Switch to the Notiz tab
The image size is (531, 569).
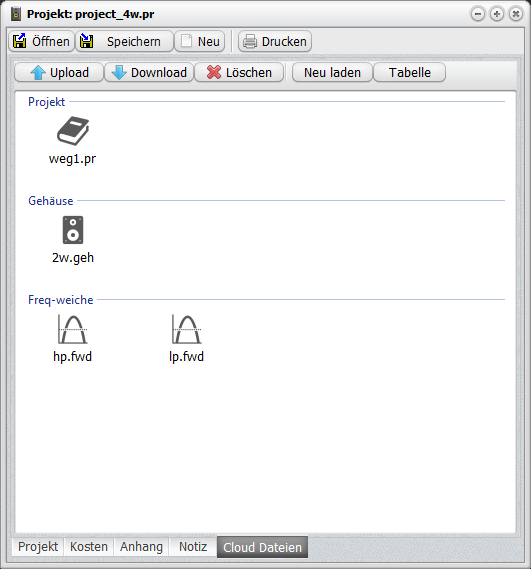point(193,547)
